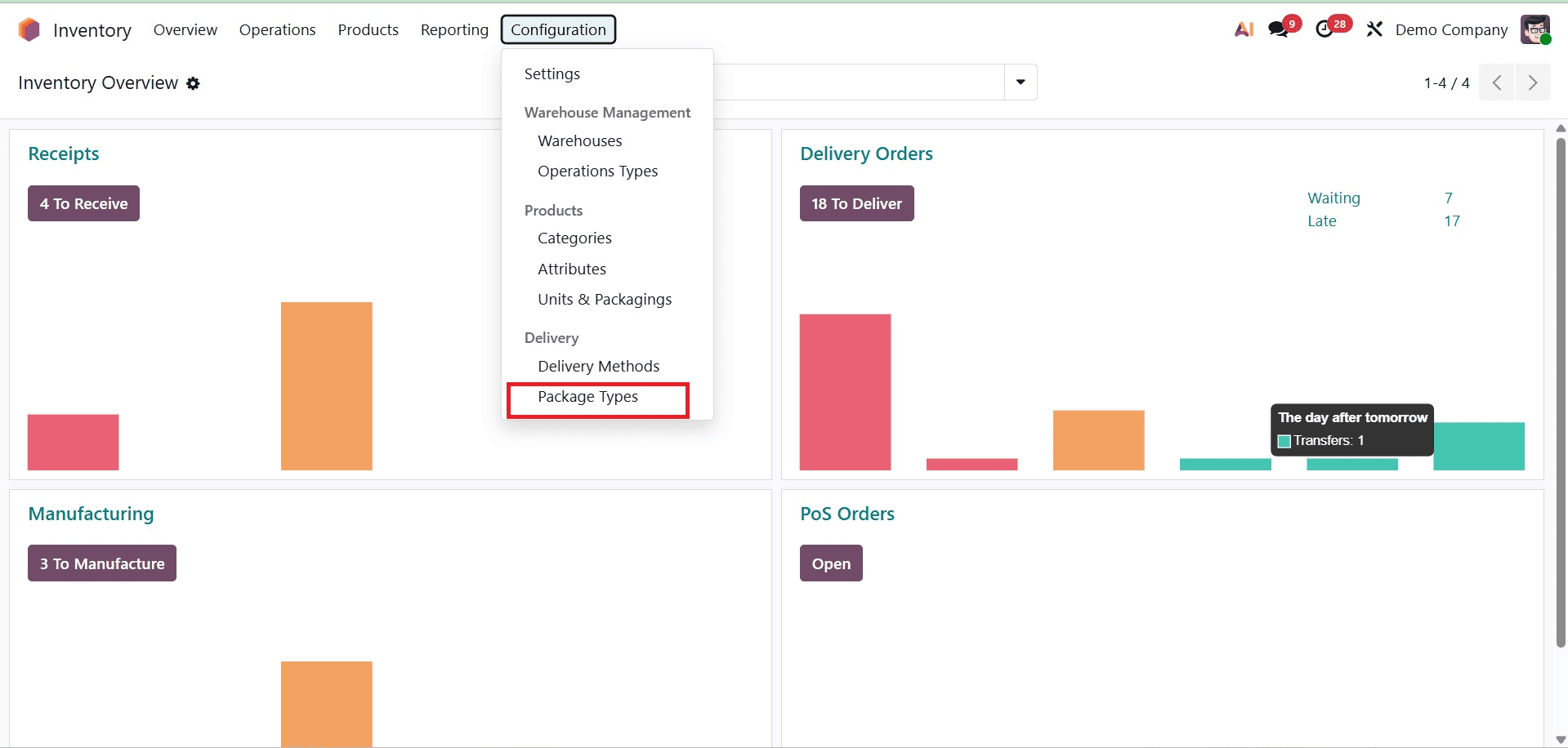Viewport: 1568px width, 748px height.
Task: Click the Late count 17 link
Action: [x=1452, y=220]
